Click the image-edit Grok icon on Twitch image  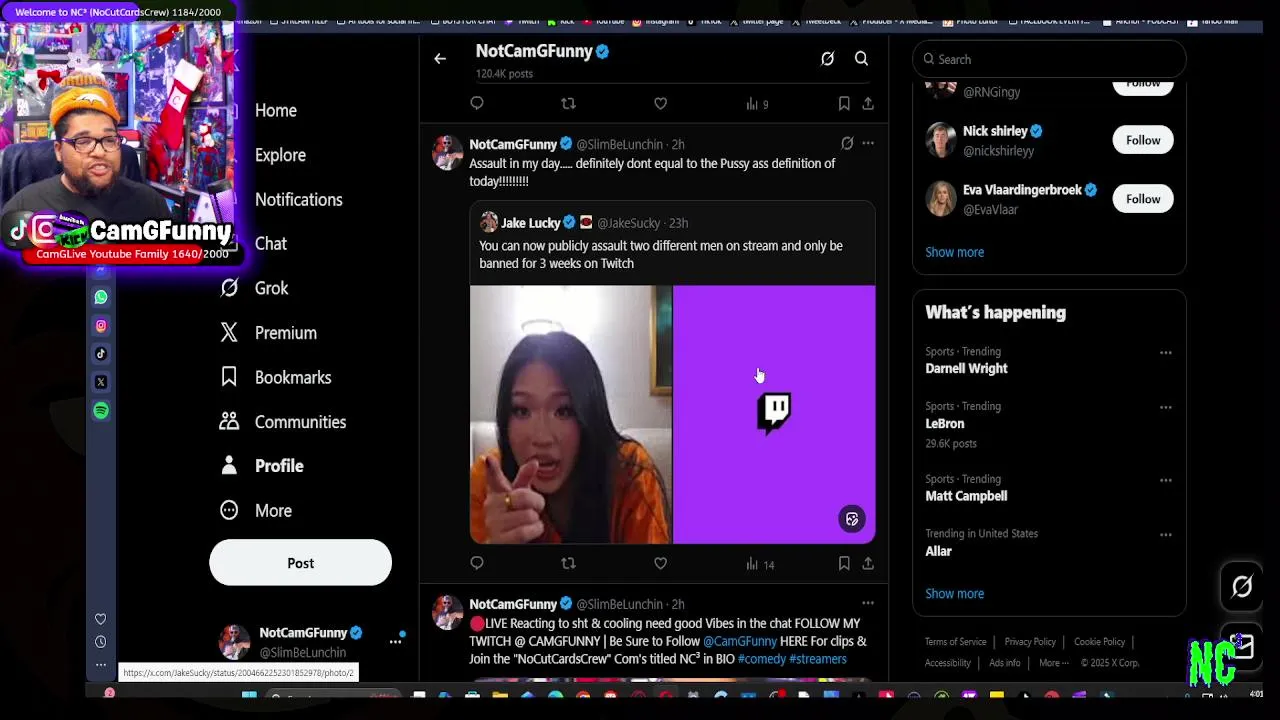click(x=852, y=519)
